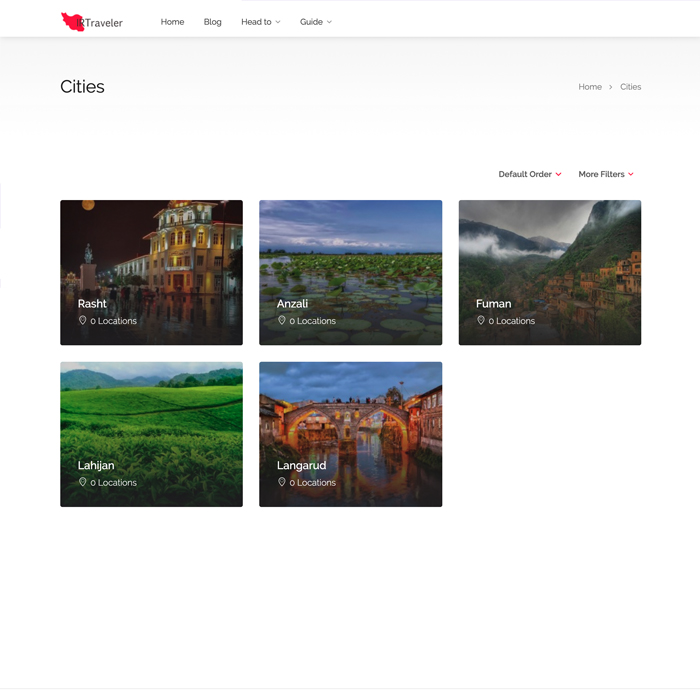Open the Anzali city card
The image size is (700, 700).
(x=350, y=272)
